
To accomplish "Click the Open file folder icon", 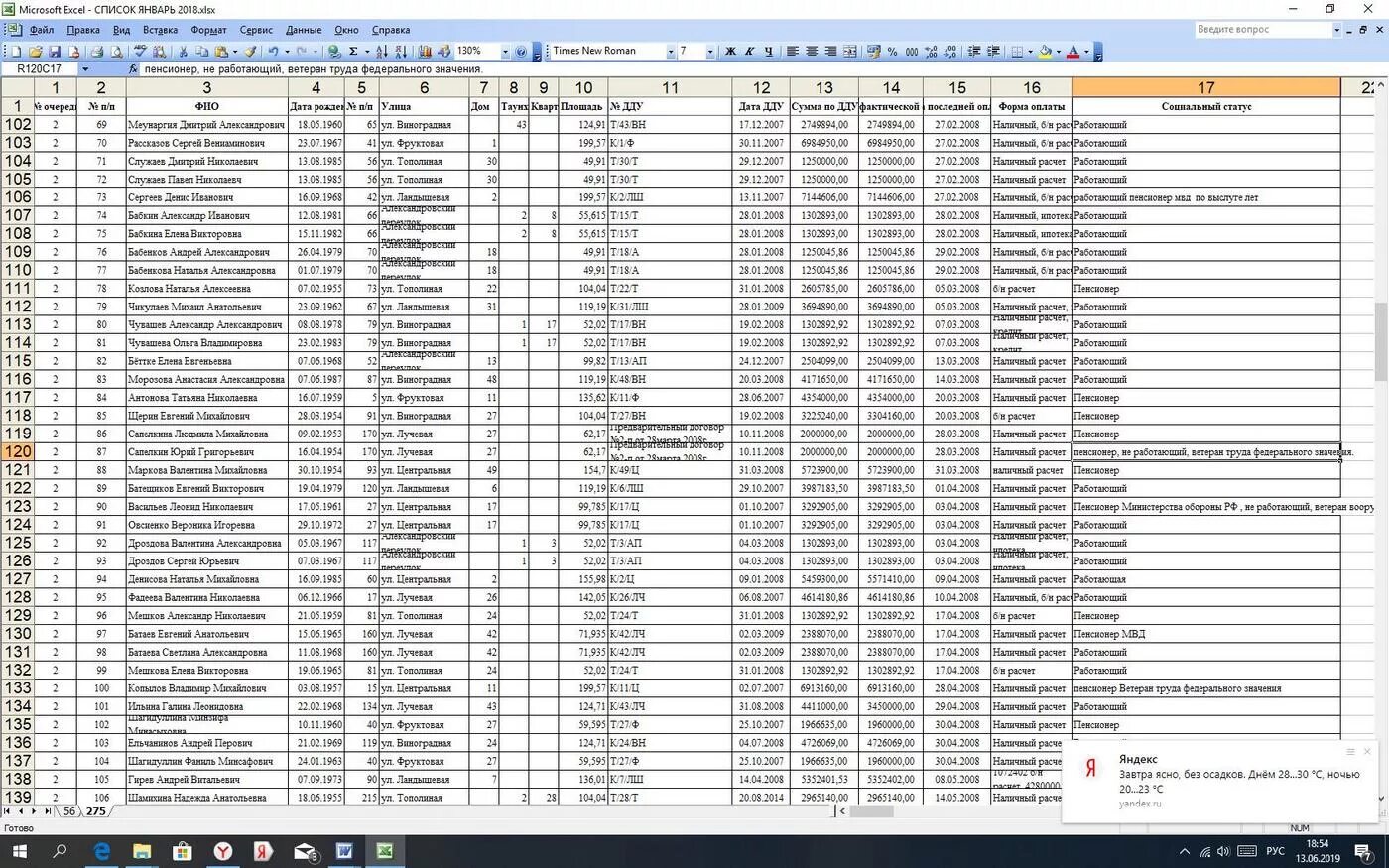I will tap(35, 51).
